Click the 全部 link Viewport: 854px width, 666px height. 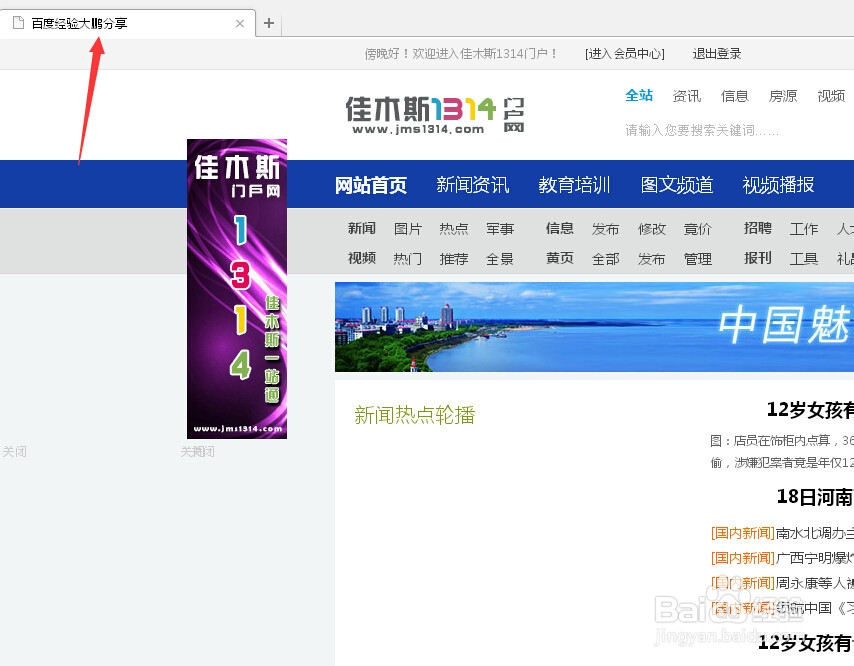point(606,258)
